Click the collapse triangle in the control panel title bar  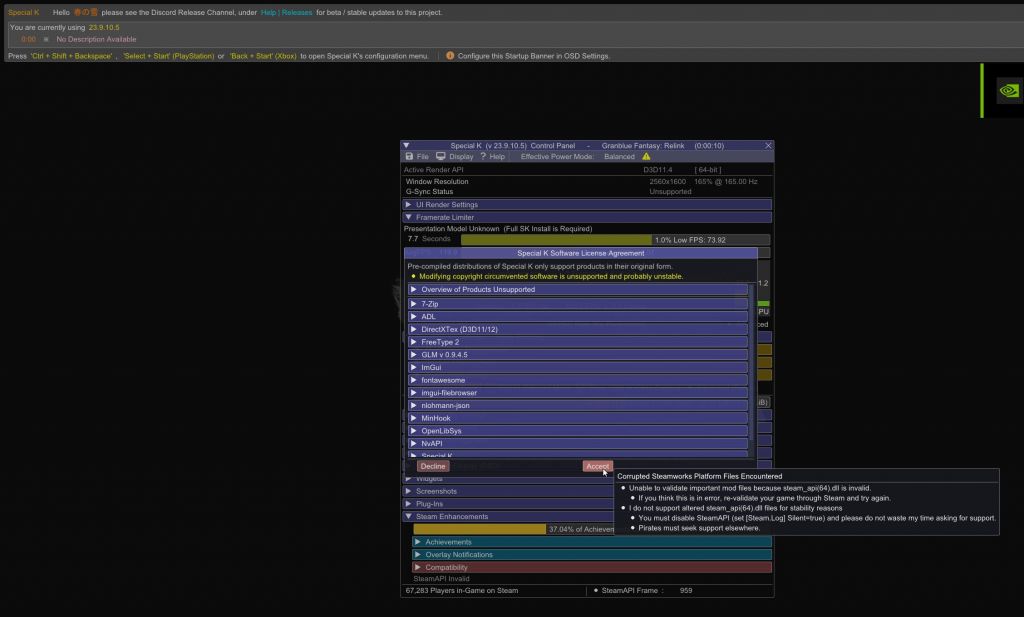pos(407,146)
